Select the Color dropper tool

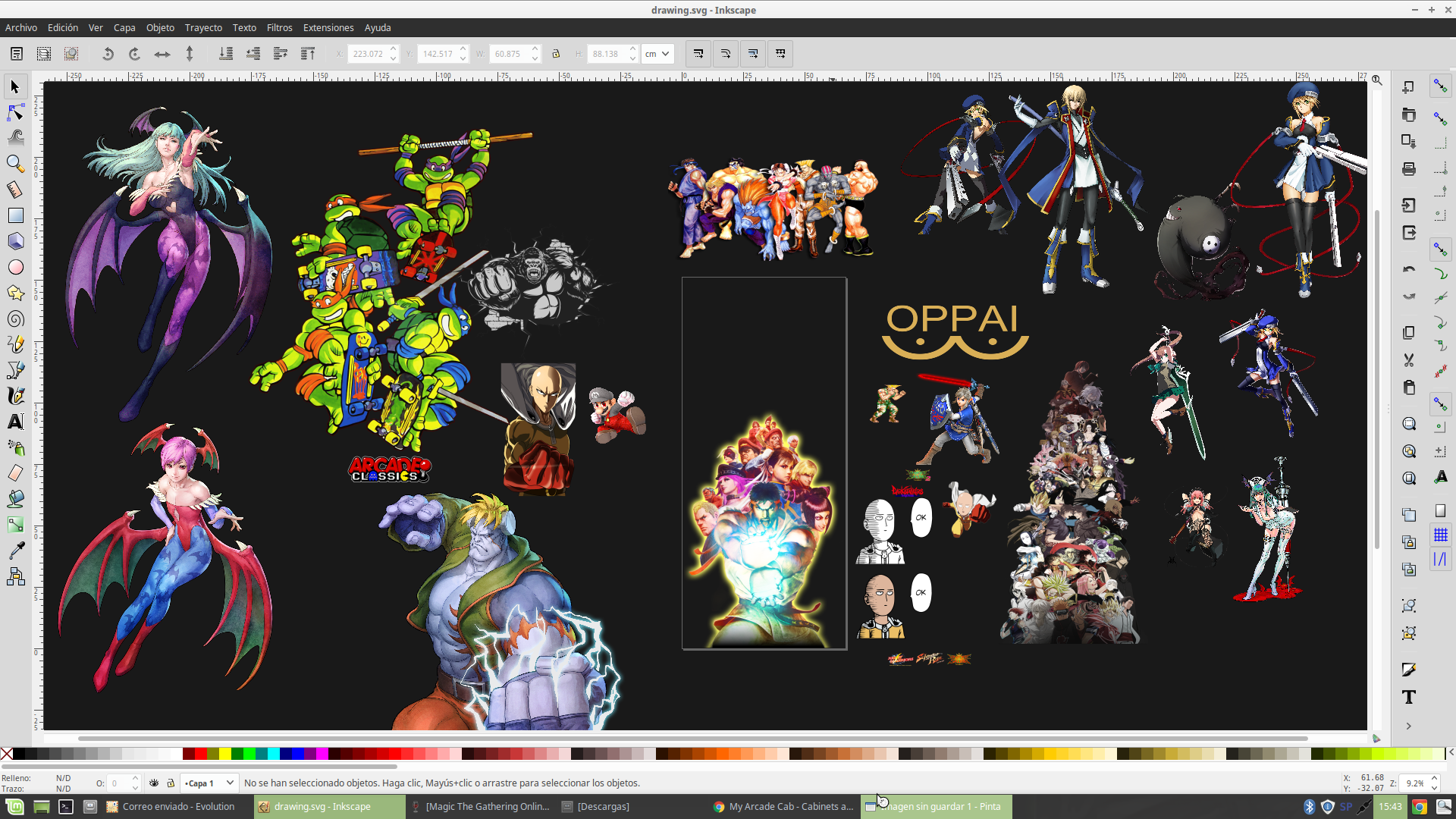coord(15,551)
